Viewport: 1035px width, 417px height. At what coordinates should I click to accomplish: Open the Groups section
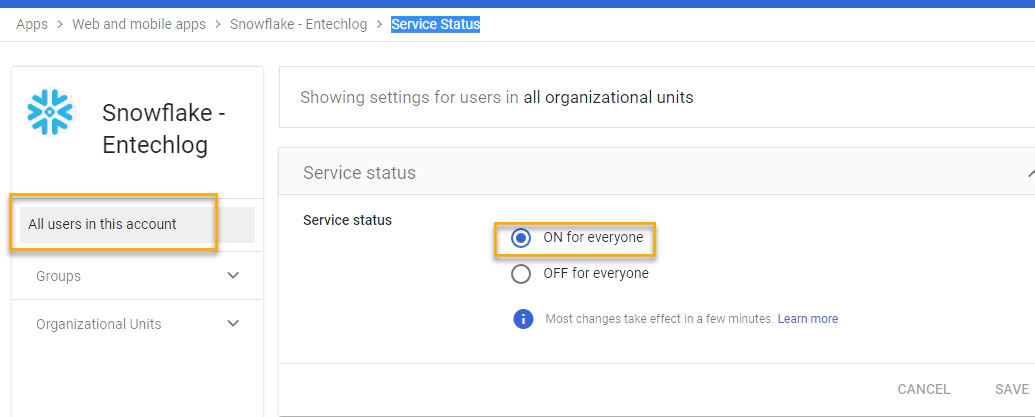(137, 276)
